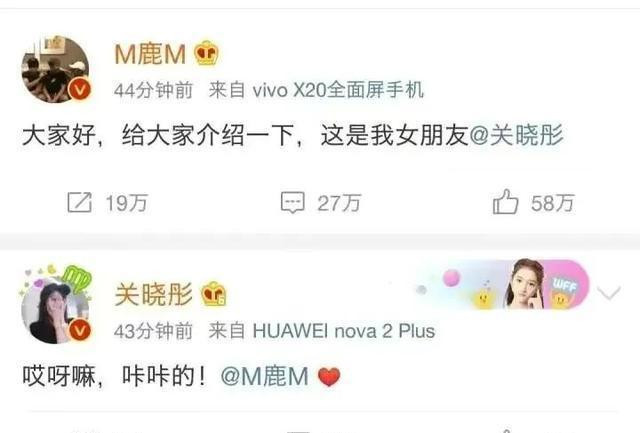640x433 pixels.
Task: Open the M鹿M username link
Action: pos(150,54)
